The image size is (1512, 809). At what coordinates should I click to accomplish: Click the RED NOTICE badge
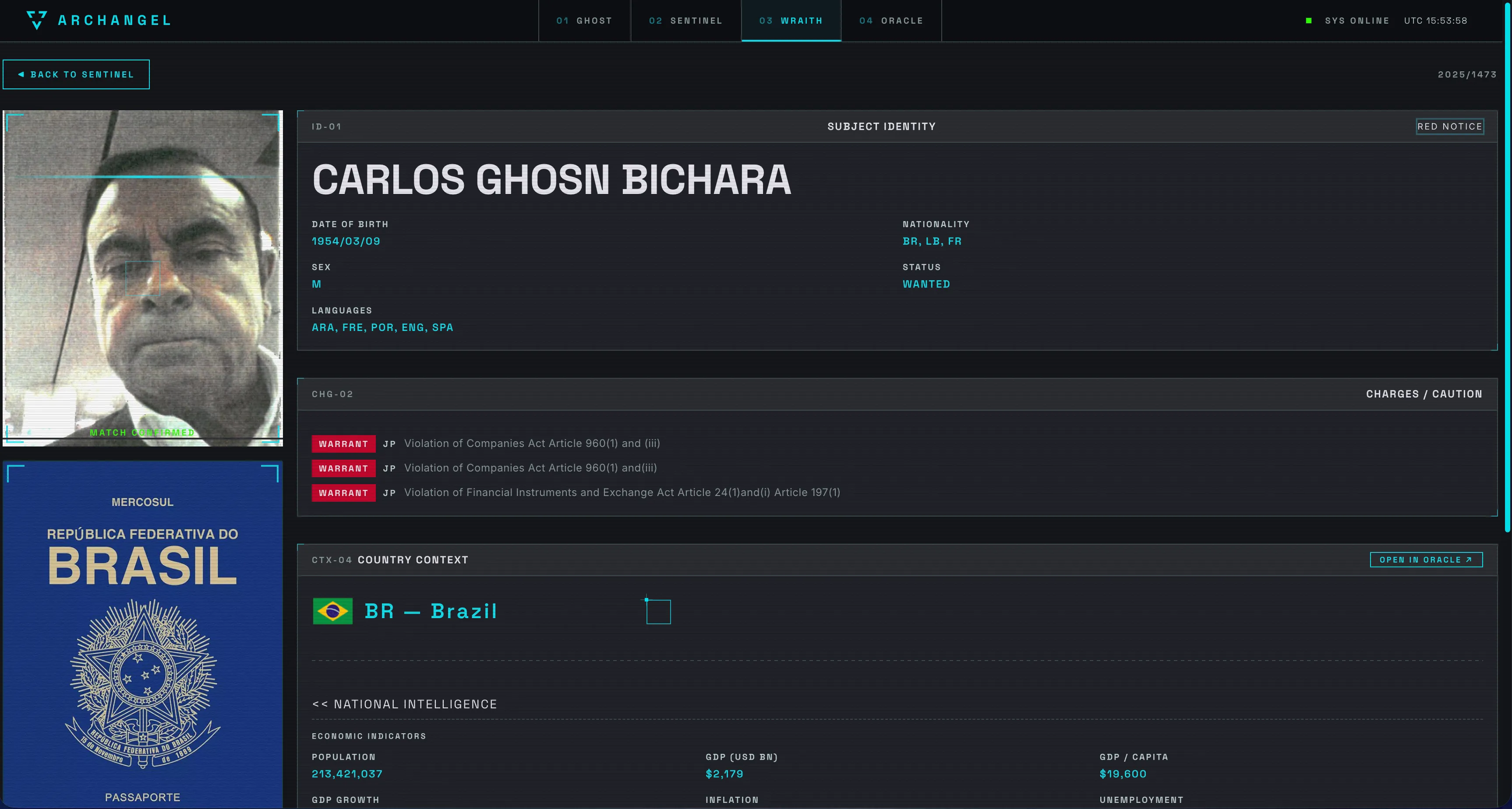click(x=1450, y=126)
